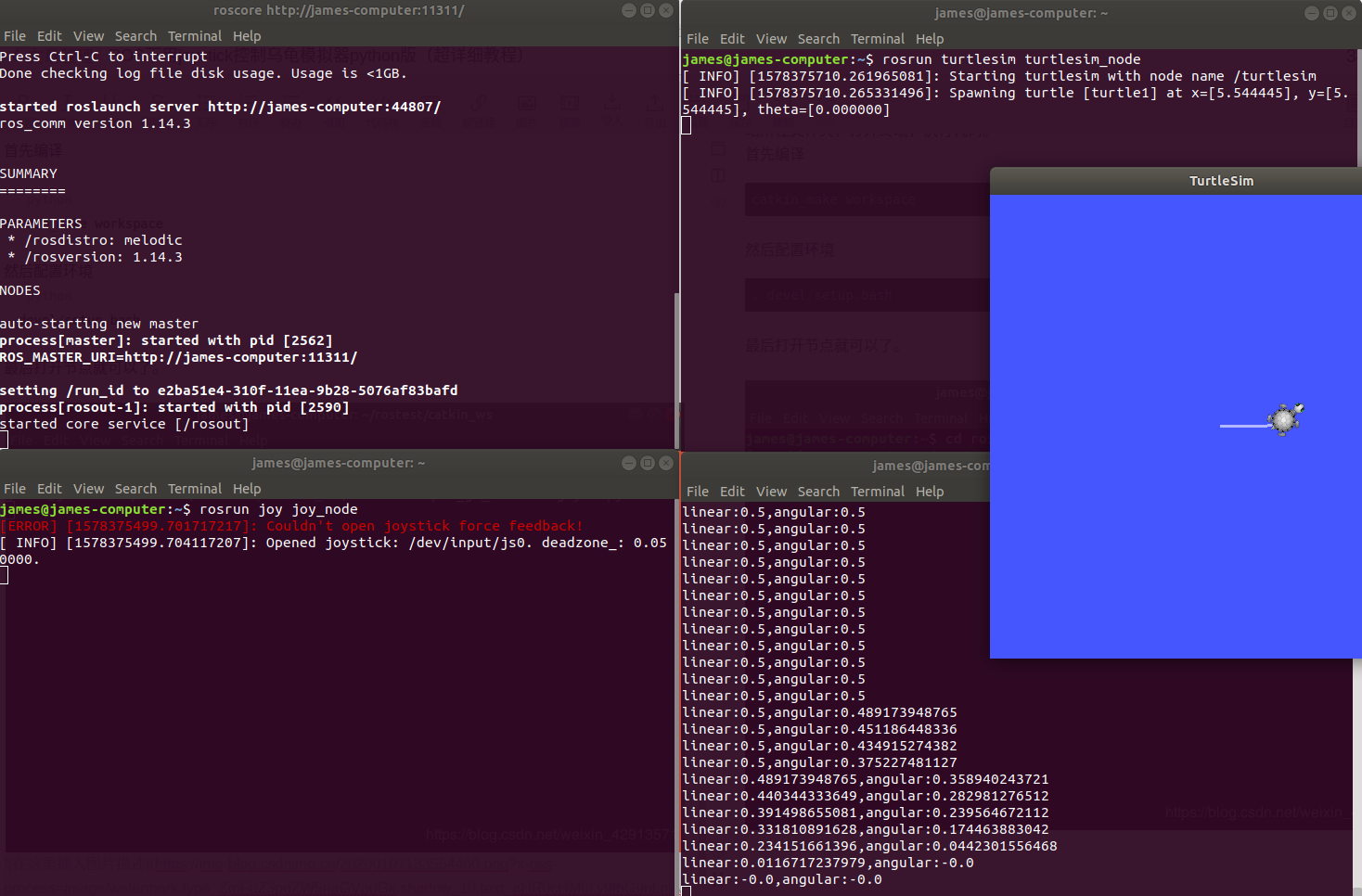The width and height of the screenshot is (1362, 896).
Task: Open File menu in turtlesim_node terminal
Action: coord(698,39)
